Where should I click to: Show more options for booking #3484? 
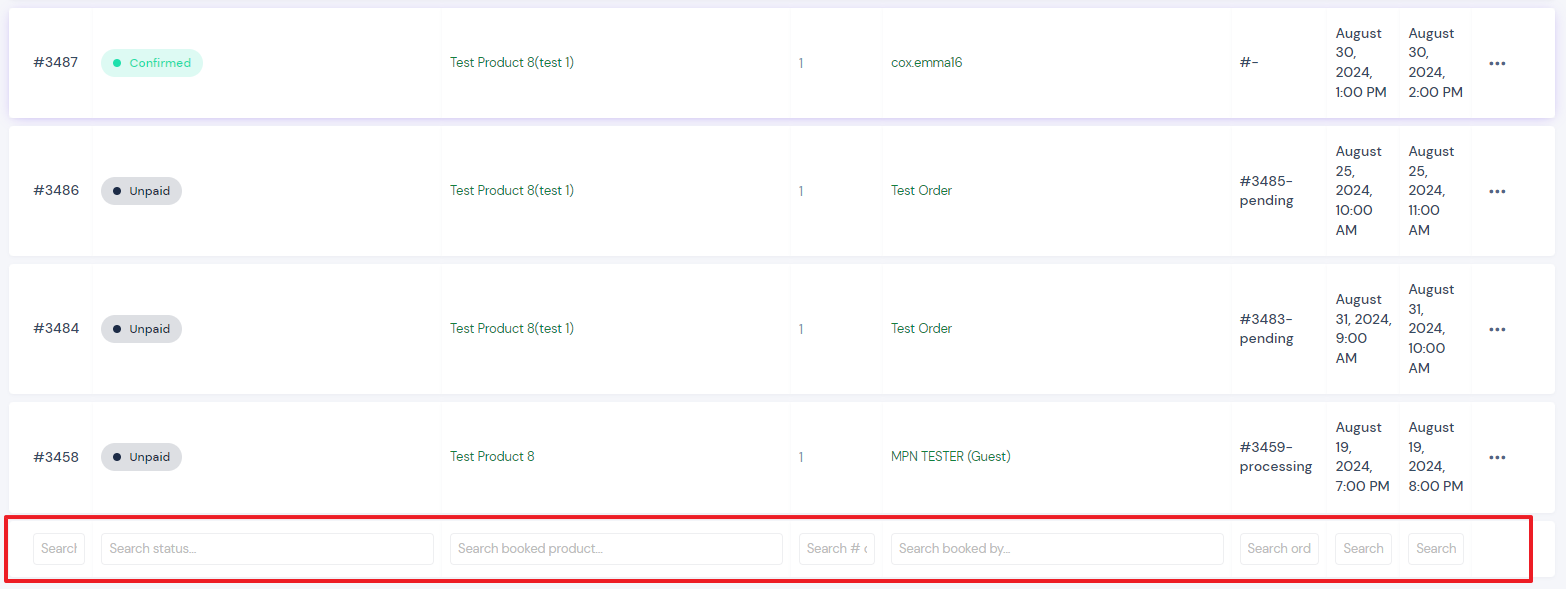[x=1497, y=329]
